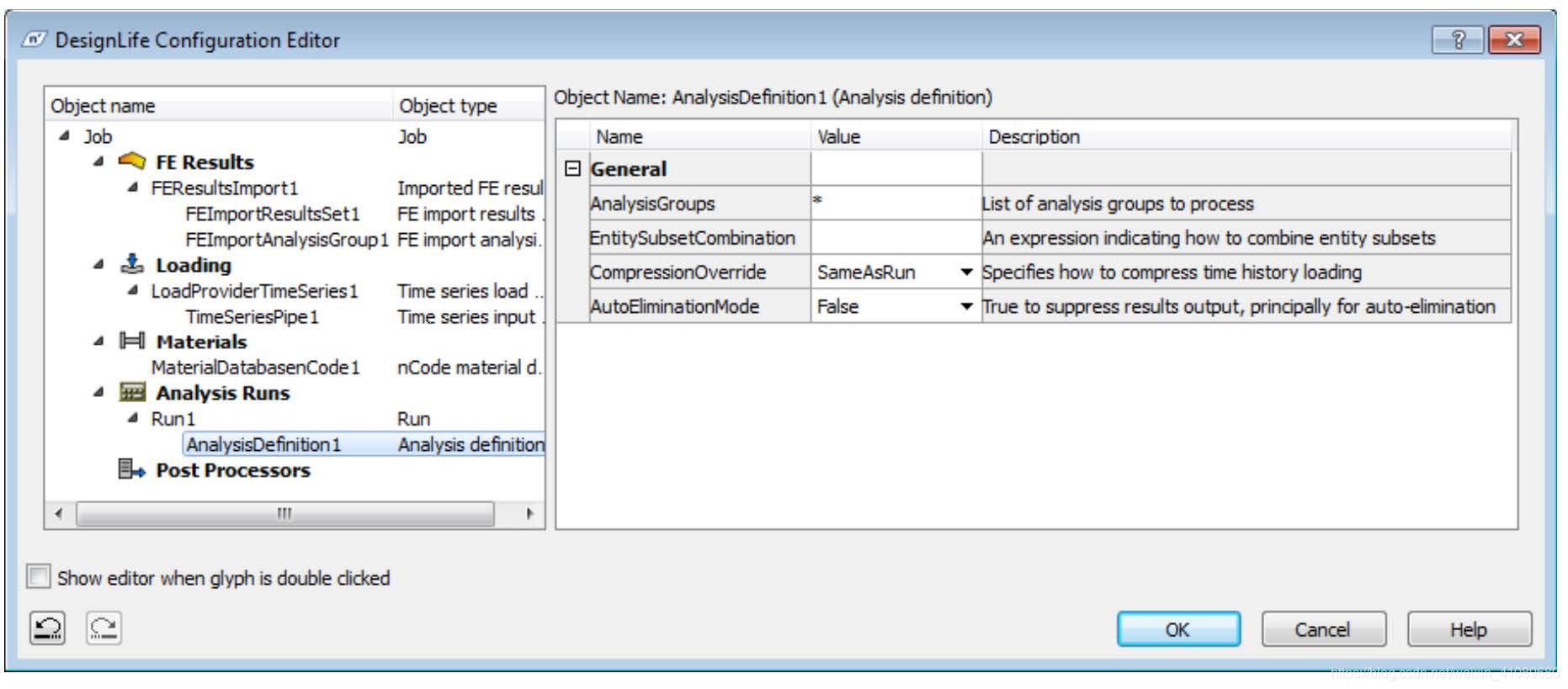1568x689 pixels.
Task: Select the Run1 tree item
Action: [173, 419]
